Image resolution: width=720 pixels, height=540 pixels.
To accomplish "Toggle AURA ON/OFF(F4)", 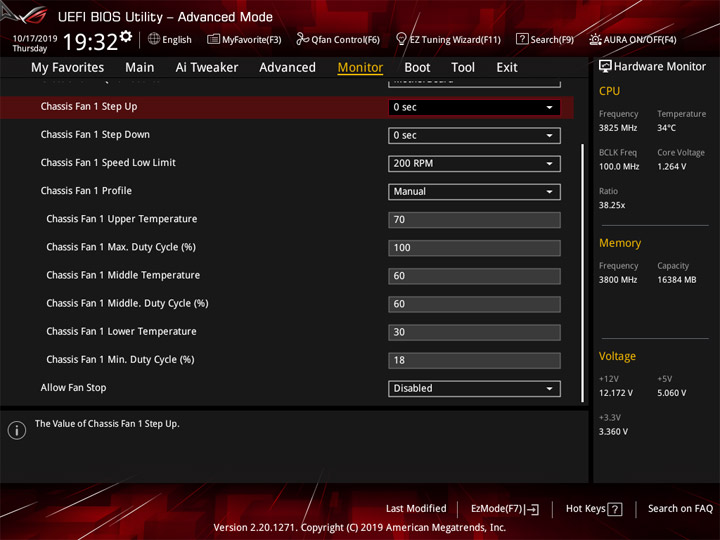I will (633, 39).
